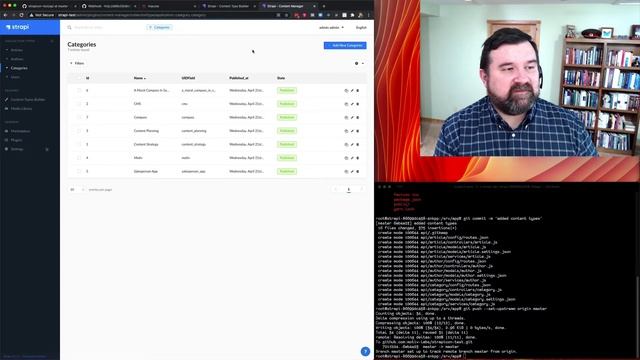Edit the Media category row
The width and height of the screenshot is (640, 360).
pyautogui.click(x=352, y=158)
